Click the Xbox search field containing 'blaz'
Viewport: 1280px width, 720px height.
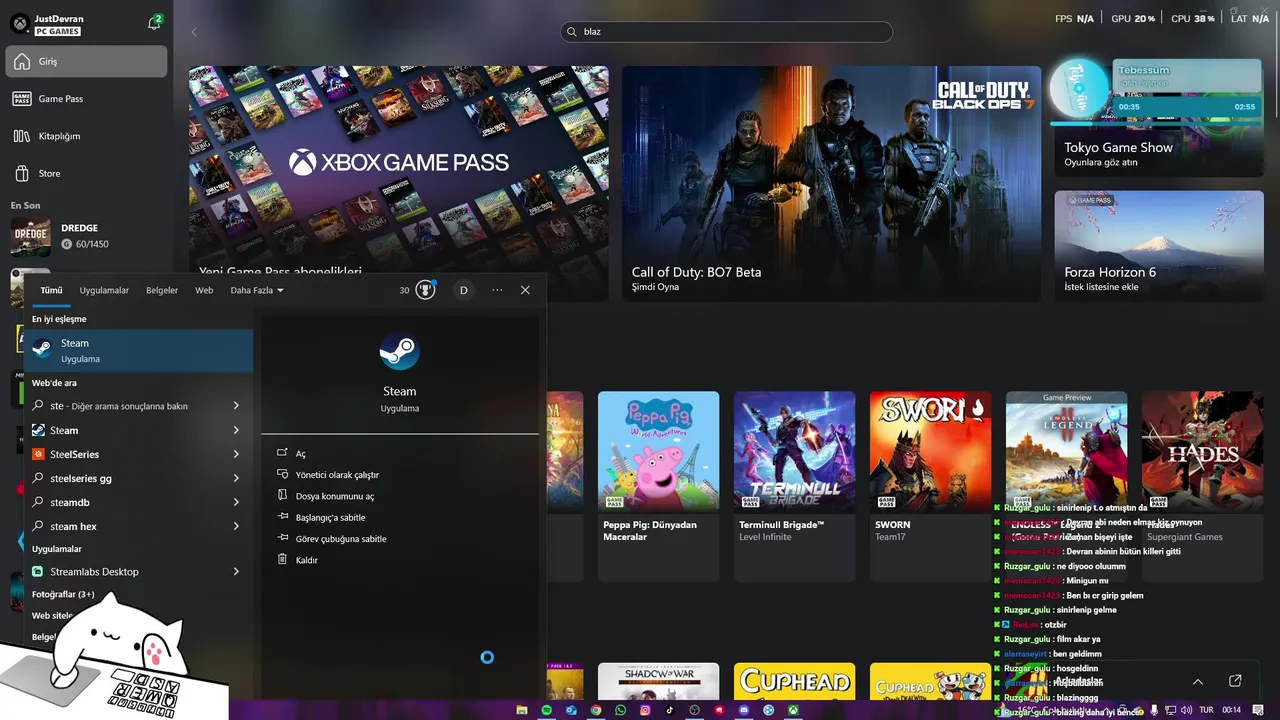click(726, 32)
